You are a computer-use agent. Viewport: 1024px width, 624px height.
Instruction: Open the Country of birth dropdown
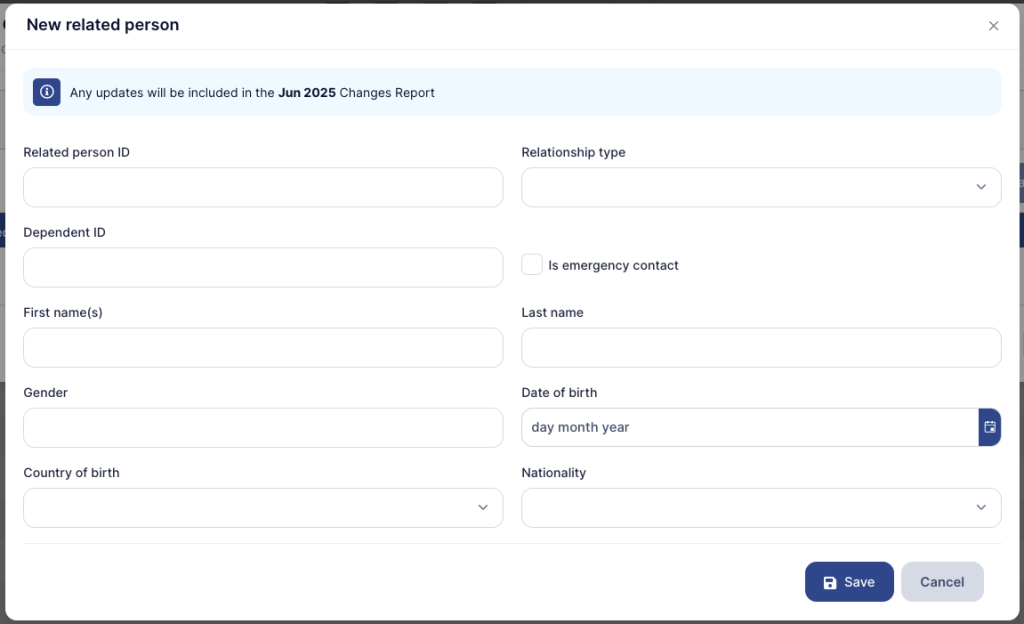(x=262, y=508)
